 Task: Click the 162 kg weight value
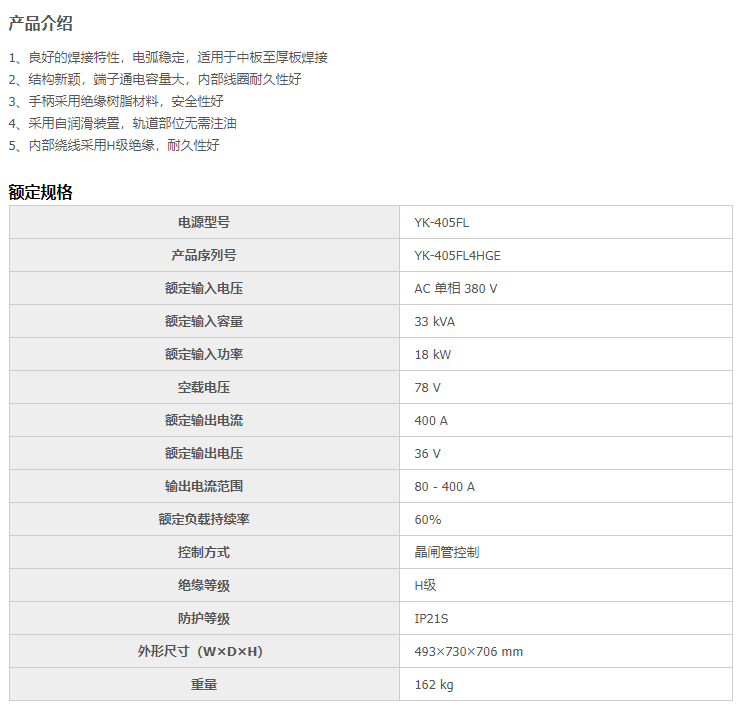(433, 684)
